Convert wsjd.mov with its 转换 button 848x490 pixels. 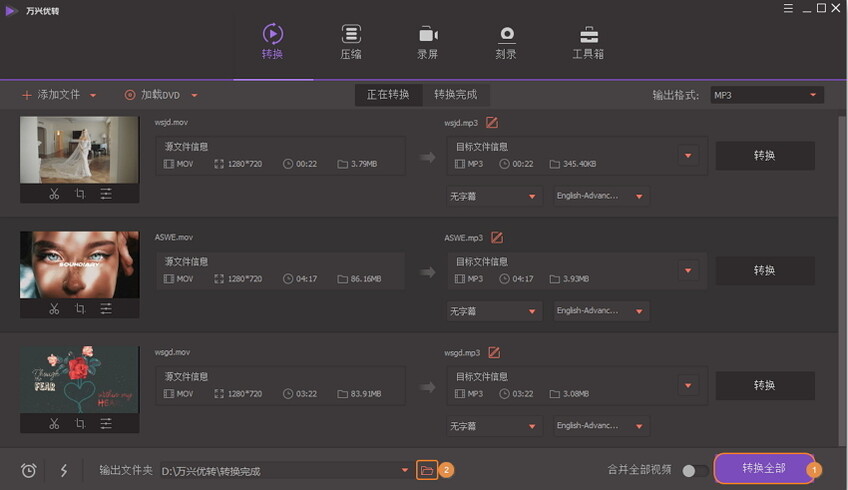coord(765,156)
